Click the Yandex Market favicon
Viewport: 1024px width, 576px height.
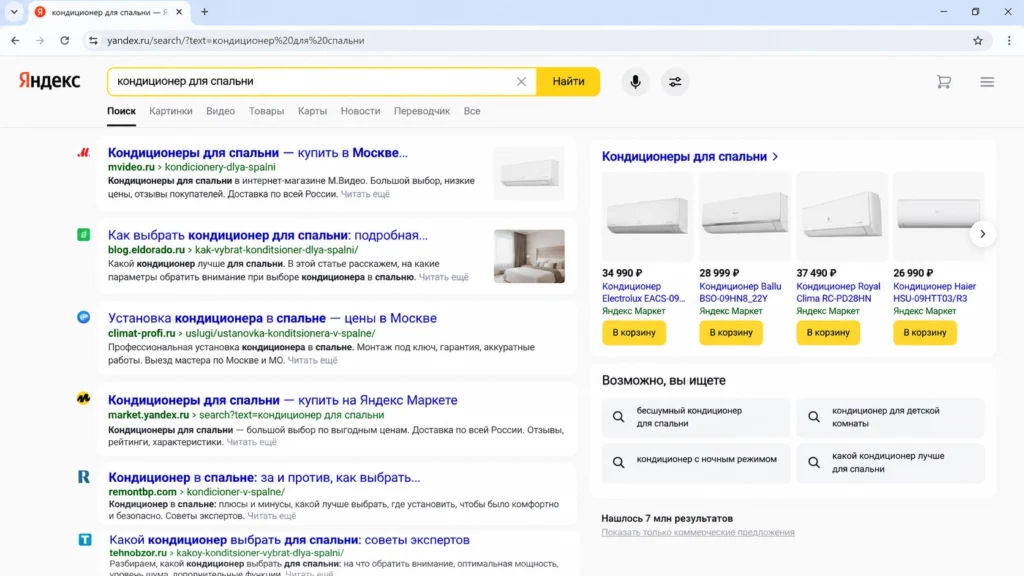[x=84, y=398]
